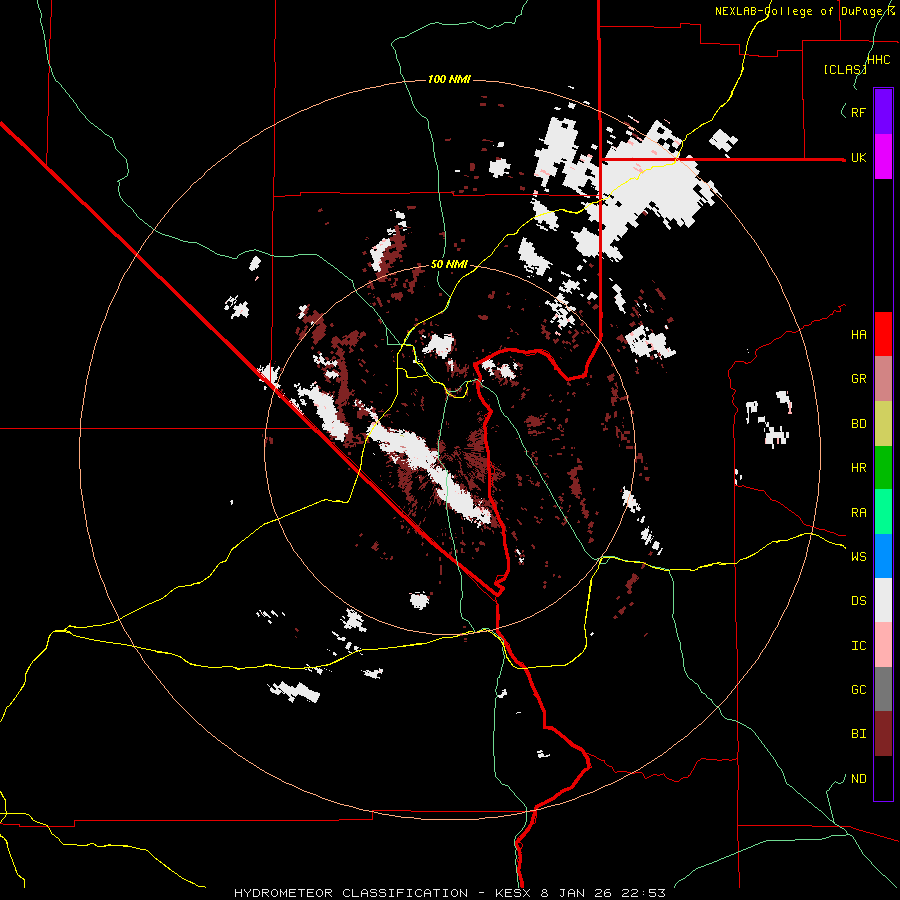The height and width of the screenshot is (900, 900).
Task: Click the [CLAS] units label
Action: coord(845,69)
